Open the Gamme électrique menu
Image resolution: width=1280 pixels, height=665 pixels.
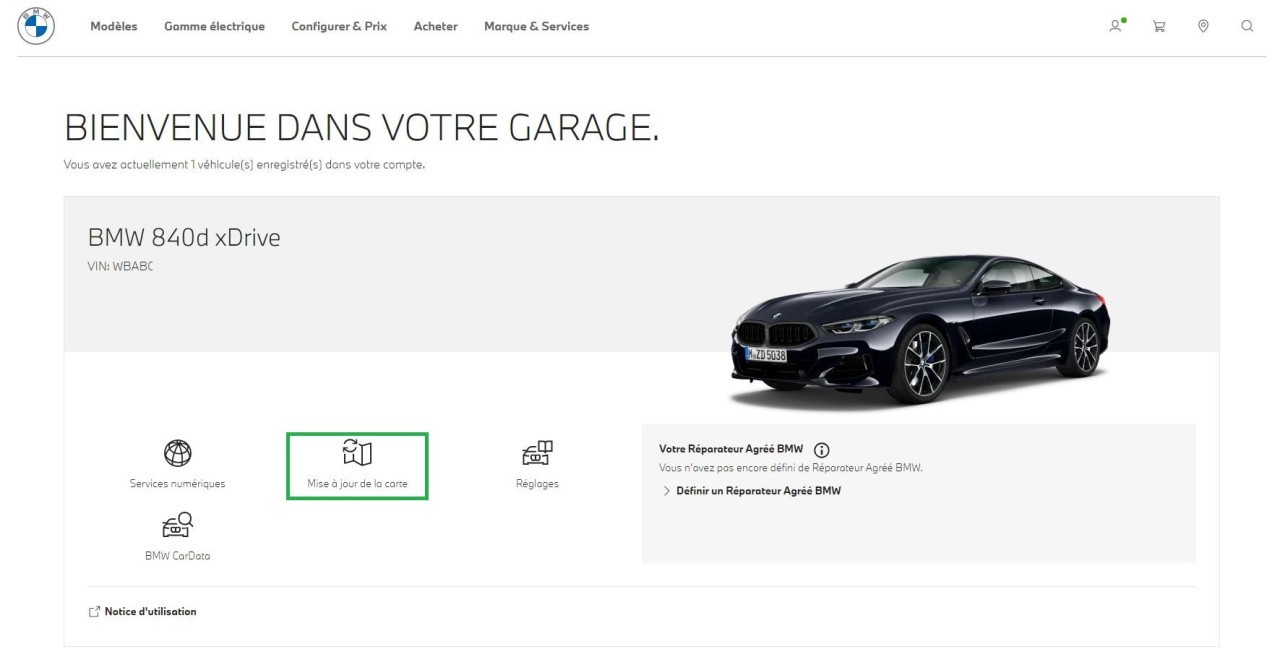point(214,27)
